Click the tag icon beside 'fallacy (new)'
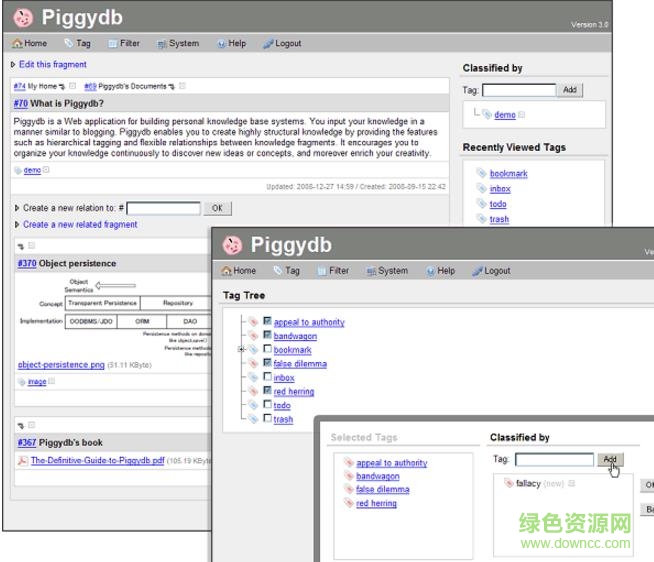The image size is (654, 562). 508,483
